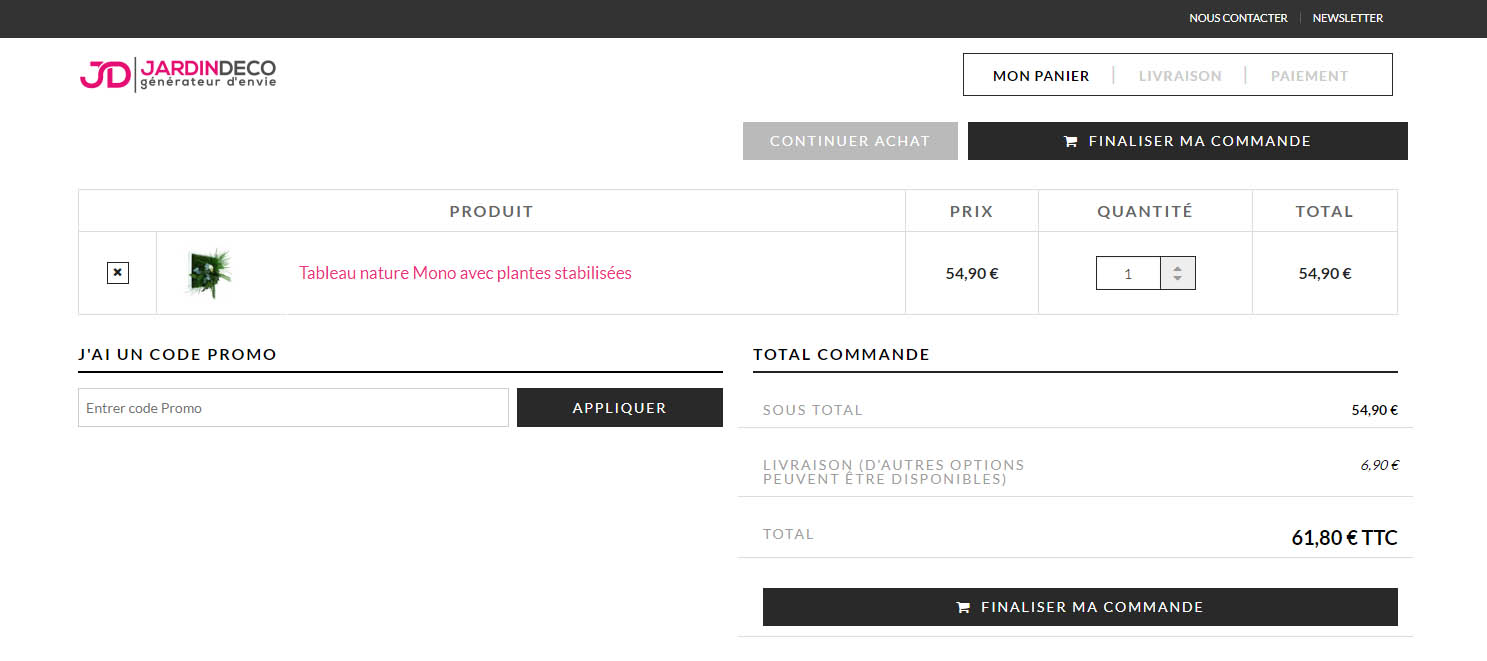Click the Total column header
Screen dimensions: 1487x661
[1324, 211]
